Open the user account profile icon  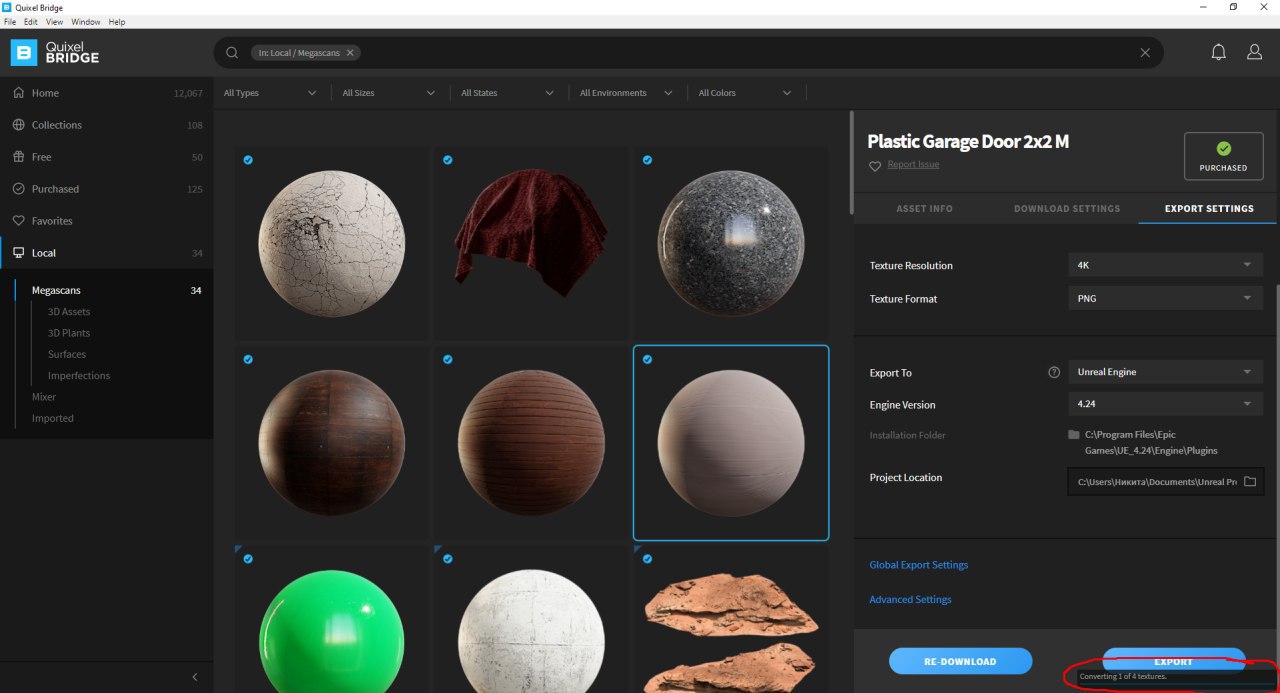1254,52
